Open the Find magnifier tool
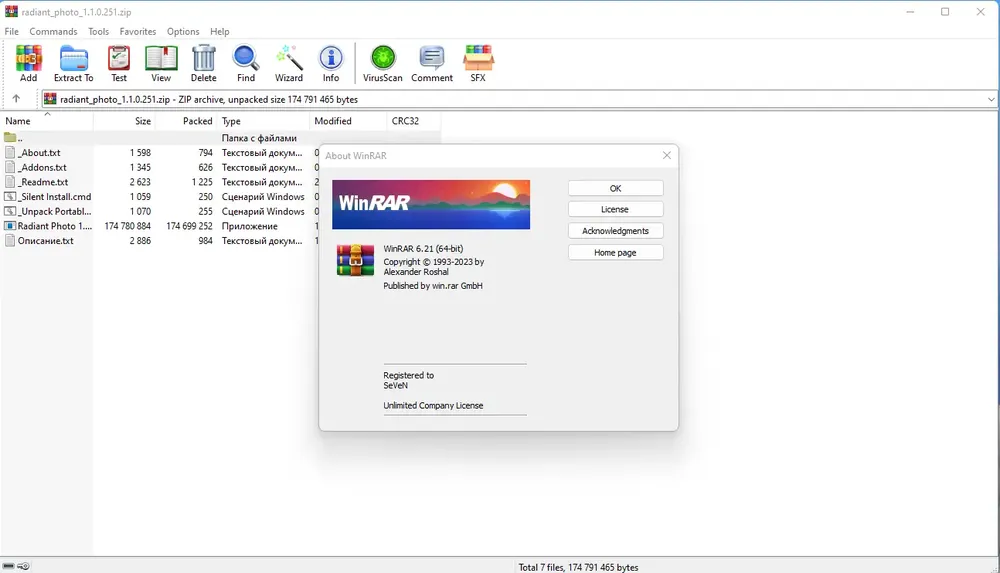The image size is (1000, 573). [x=246, y=63]
